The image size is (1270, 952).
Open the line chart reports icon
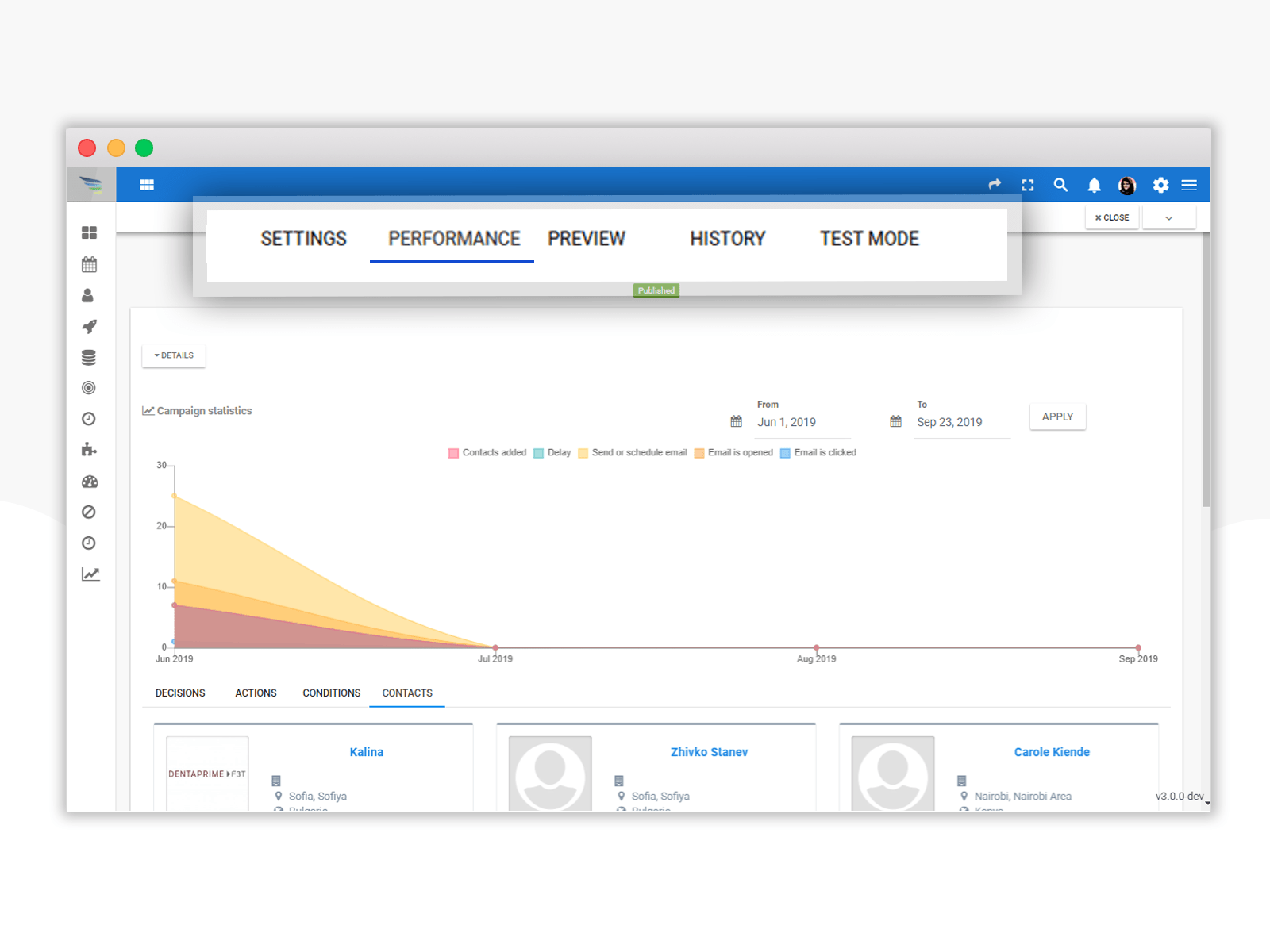[x=90, y=574]
